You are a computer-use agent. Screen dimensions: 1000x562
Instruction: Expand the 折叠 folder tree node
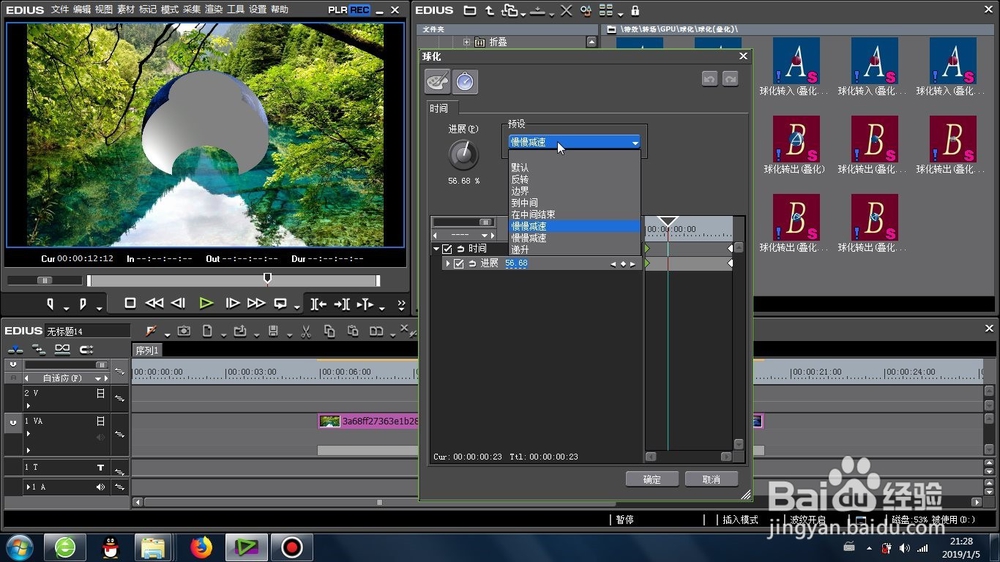pyautogui.click(x=466, y=42)
